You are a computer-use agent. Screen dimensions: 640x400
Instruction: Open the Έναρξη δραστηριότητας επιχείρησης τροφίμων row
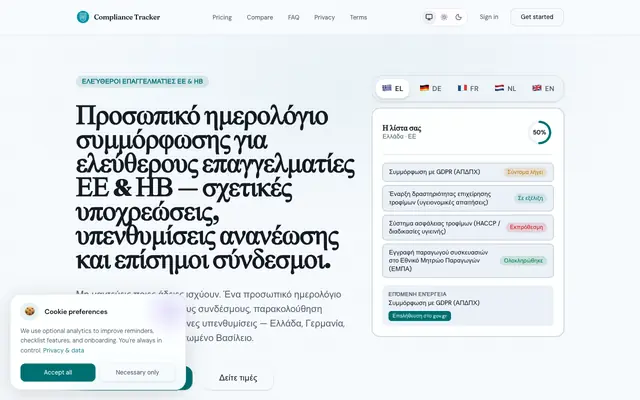tap(468, 198)
